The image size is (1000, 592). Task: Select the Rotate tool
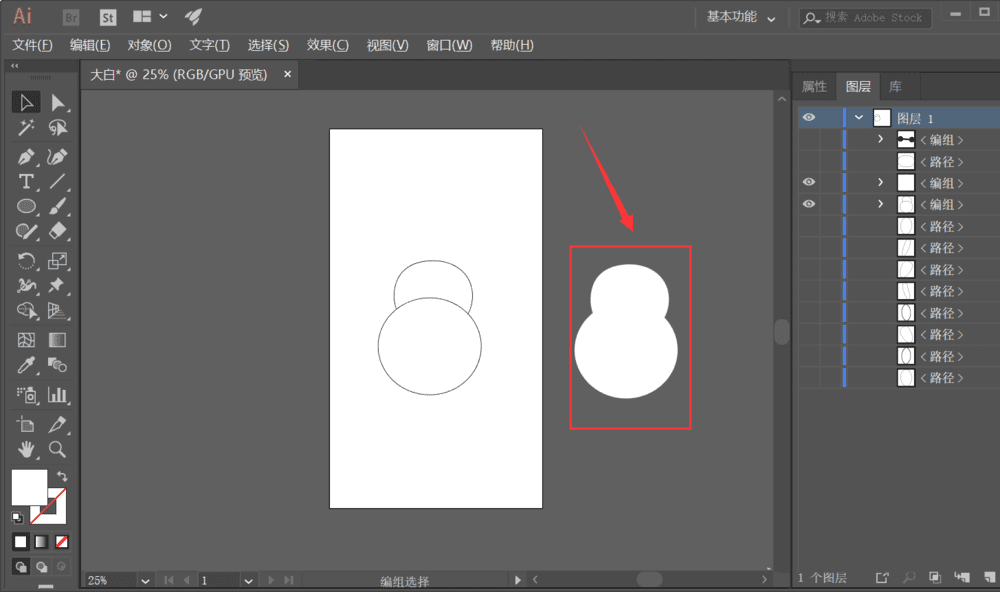pos(26,260)
